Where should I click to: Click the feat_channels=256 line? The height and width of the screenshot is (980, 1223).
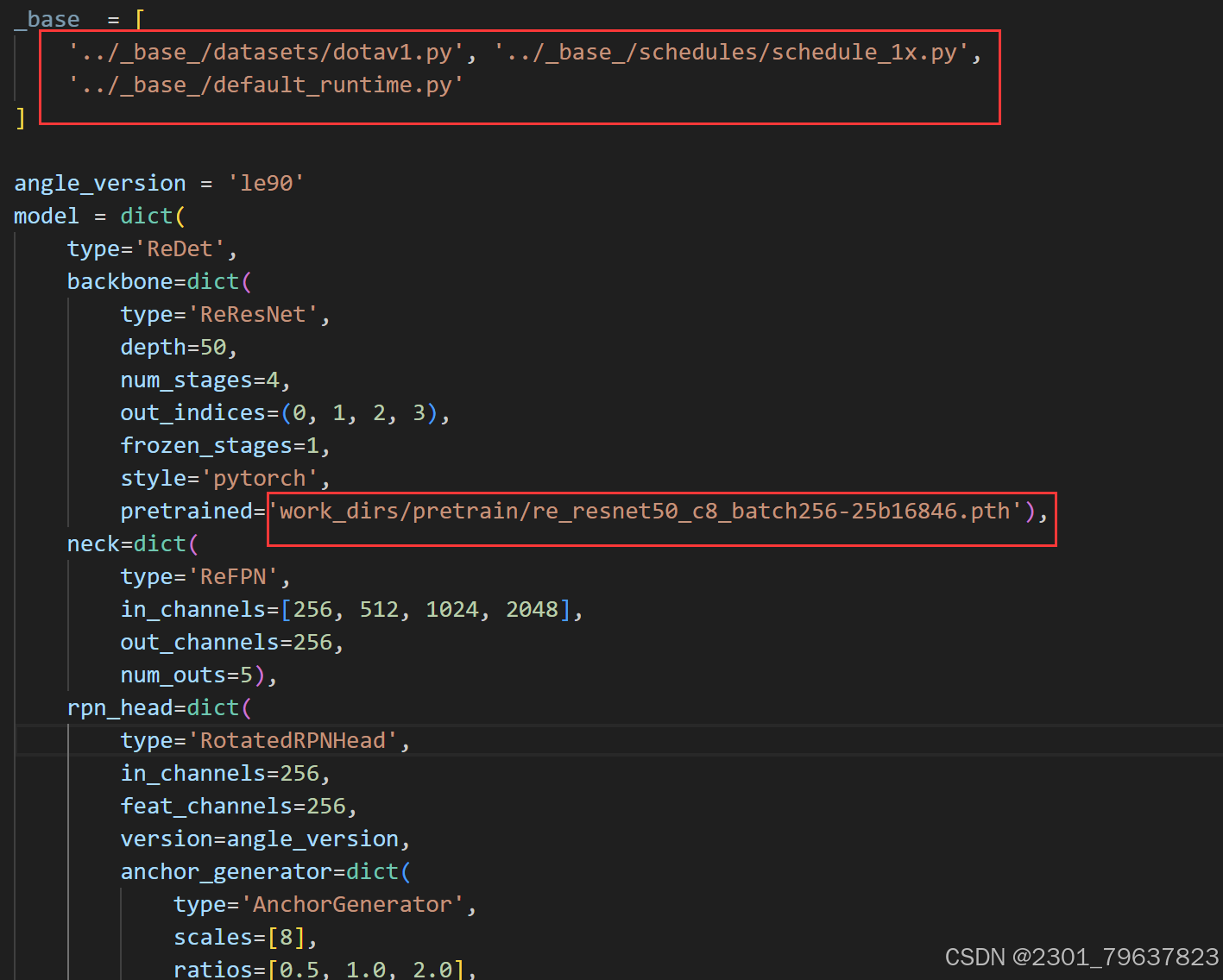239,806
